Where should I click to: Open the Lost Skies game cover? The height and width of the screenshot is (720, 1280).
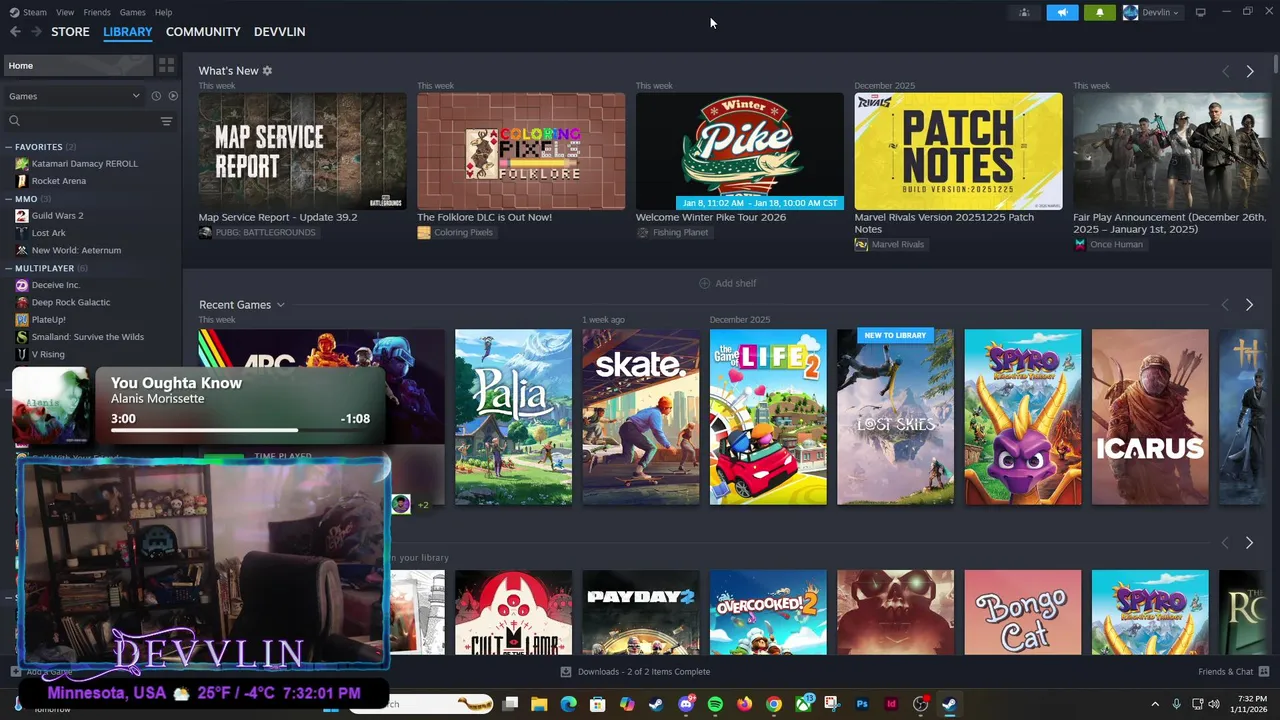[895, 417]
